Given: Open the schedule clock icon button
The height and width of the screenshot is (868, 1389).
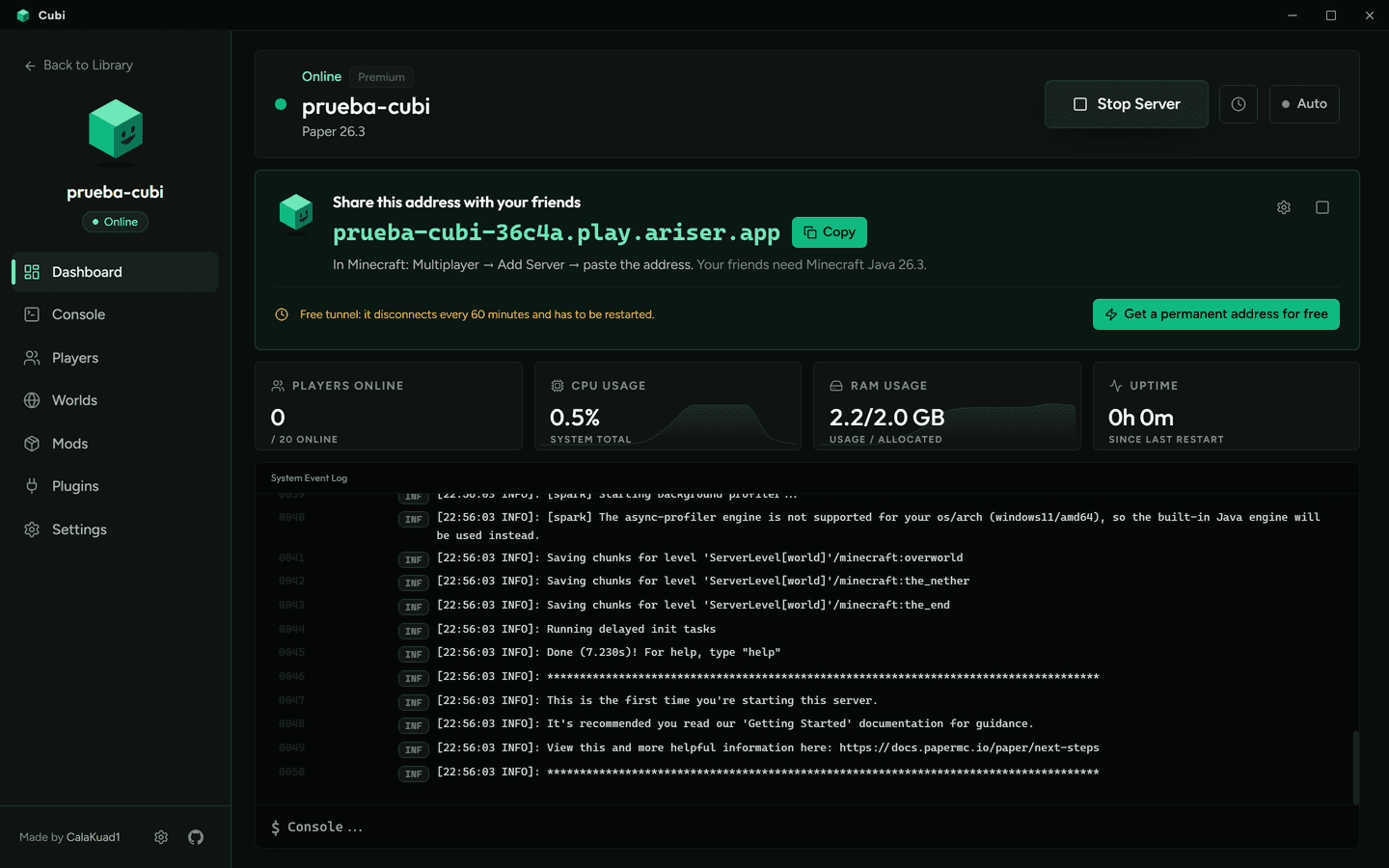Looking at the screenshot, I should tap(1239, 104).
